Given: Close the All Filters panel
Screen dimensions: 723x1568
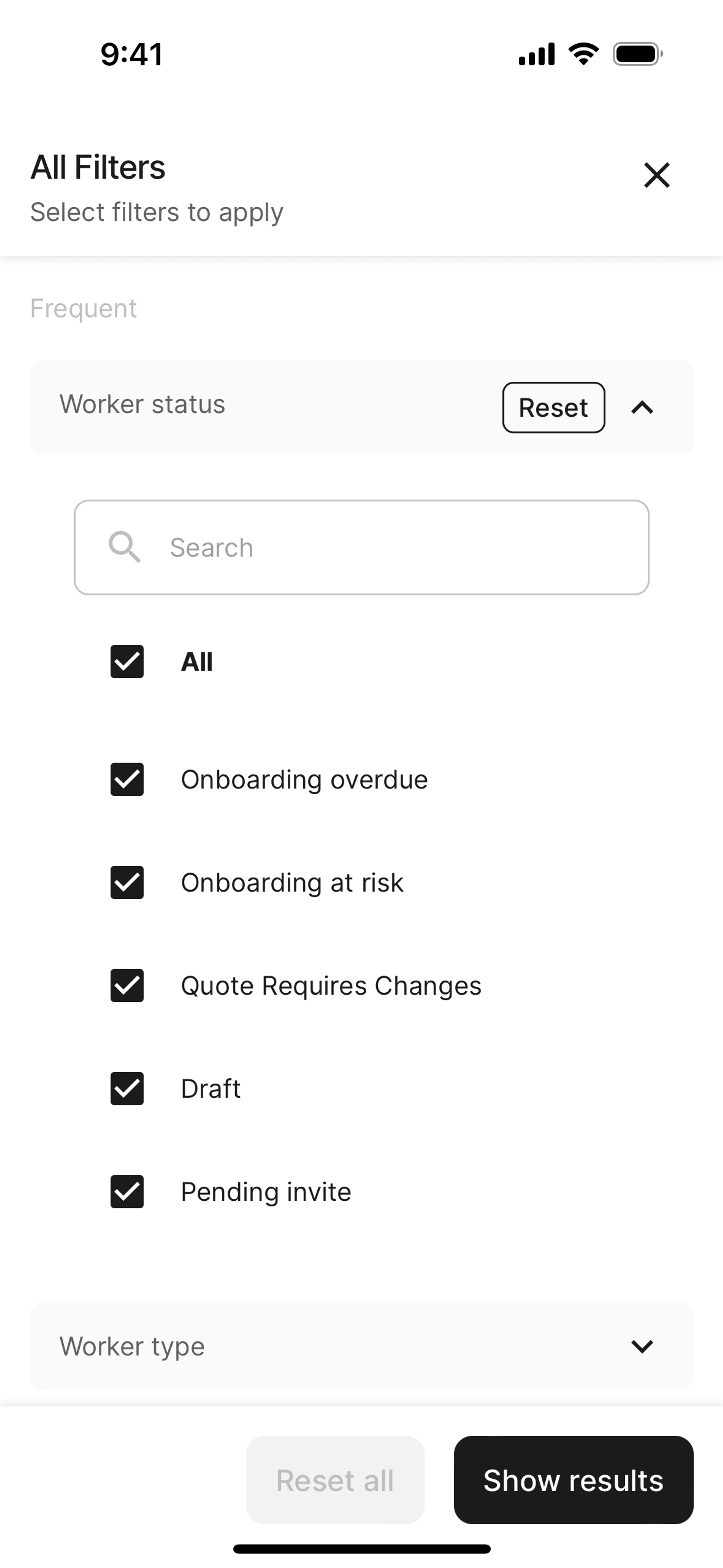Looking at the screenshot, I should click(656, 175).
